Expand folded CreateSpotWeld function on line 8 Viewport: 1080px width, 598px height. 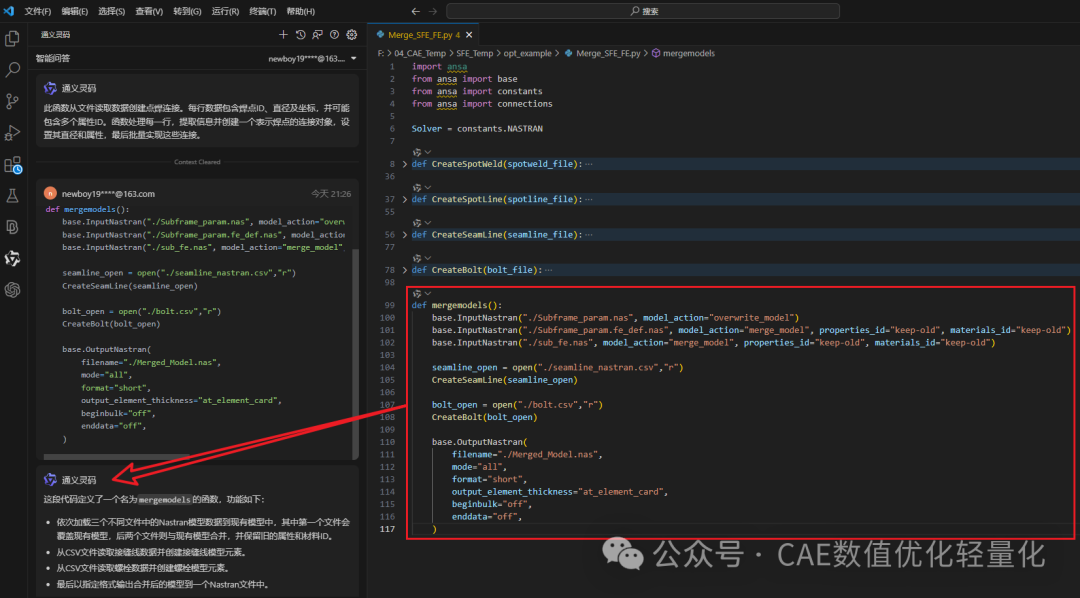405,164
